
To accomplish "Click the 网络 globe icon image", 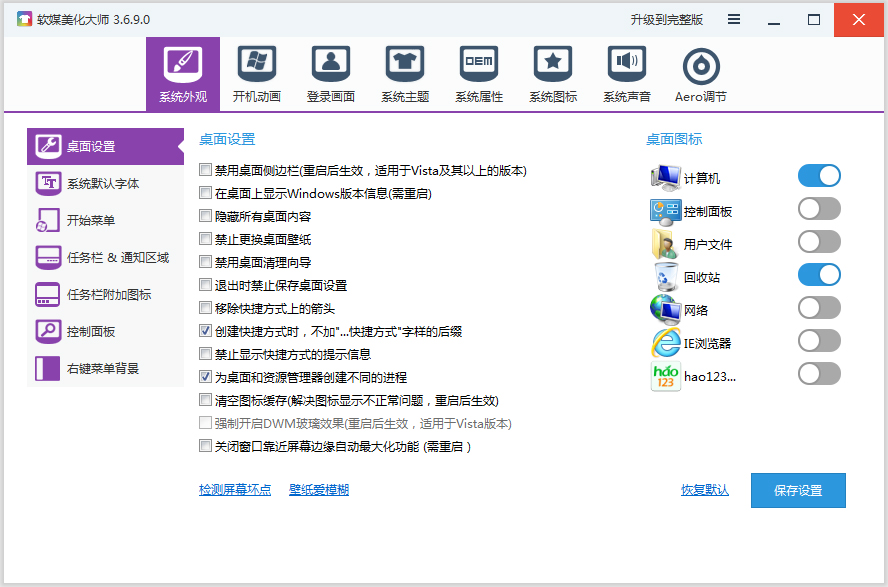I will pyautogui.click(x=665, y=310).
